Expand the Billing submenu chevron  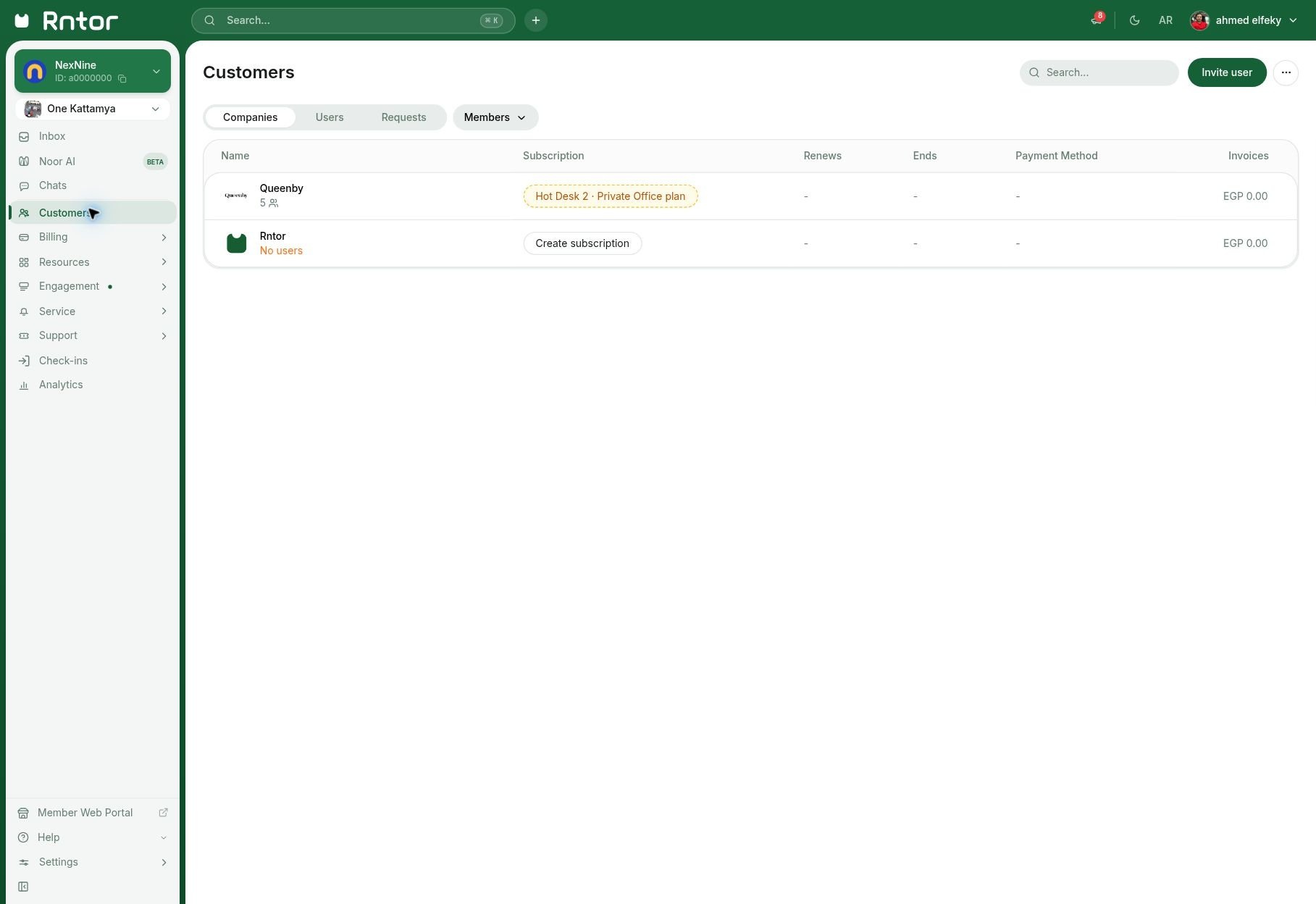coord(164,238)
